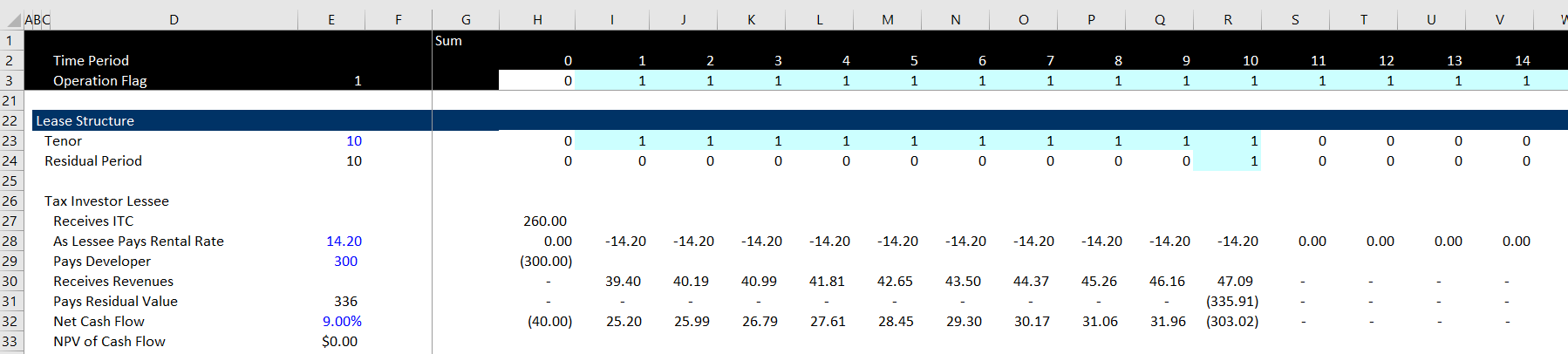The width and height of the screenshot is (1568, 354).
Task: Click net cash flow (40.00) in period 0
Action: point(549,322)
